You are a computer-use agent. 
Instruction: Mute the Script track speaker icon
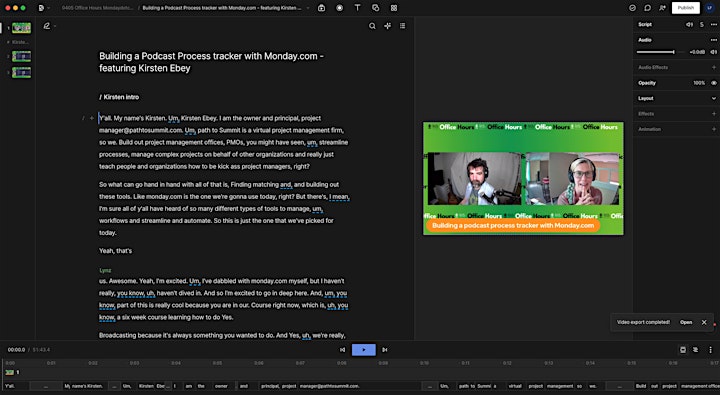tap(689, 25)
